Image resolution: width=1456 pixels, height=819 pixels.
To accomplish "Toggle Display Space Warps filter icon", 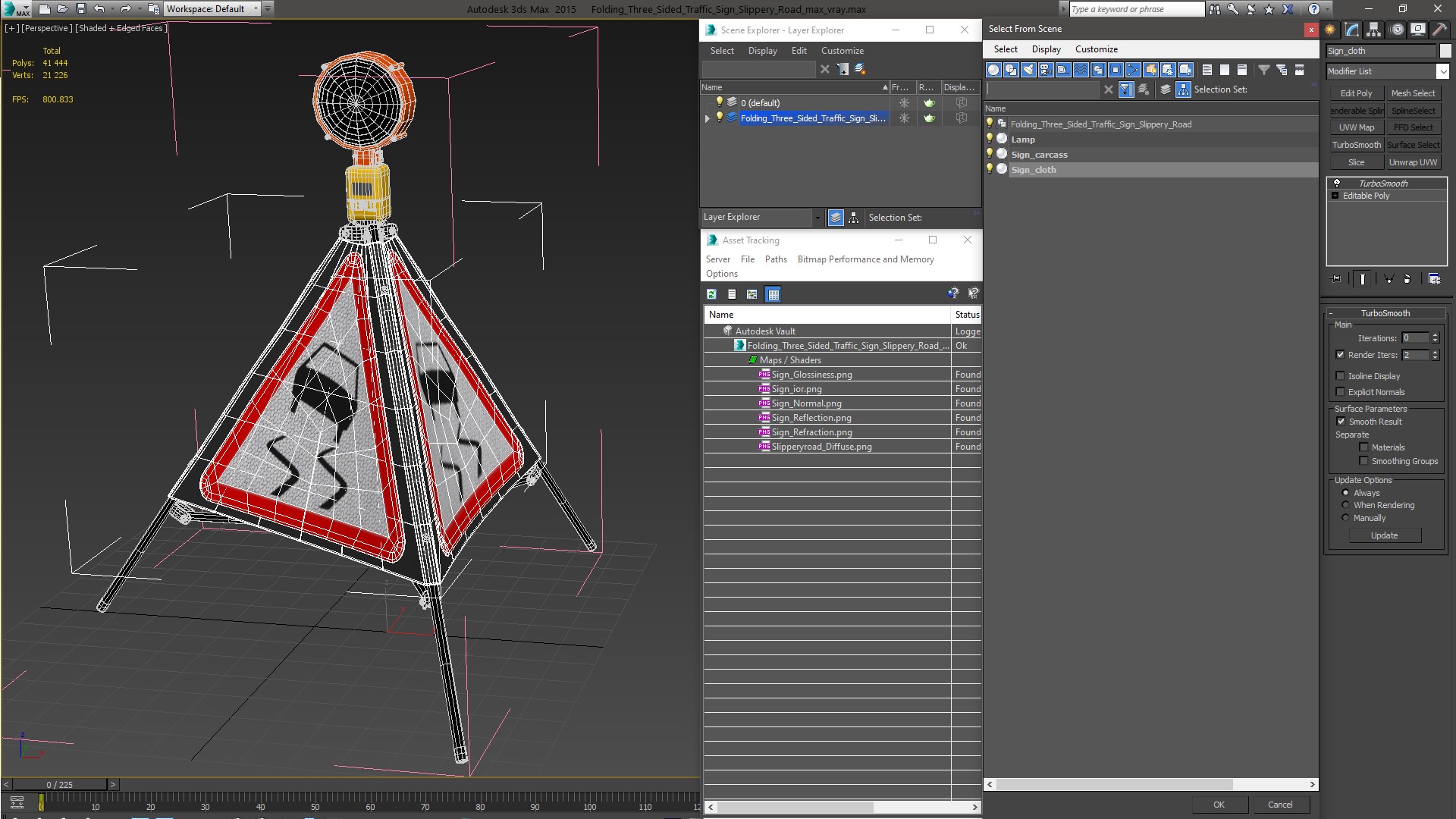I will tap(1081, 70).
